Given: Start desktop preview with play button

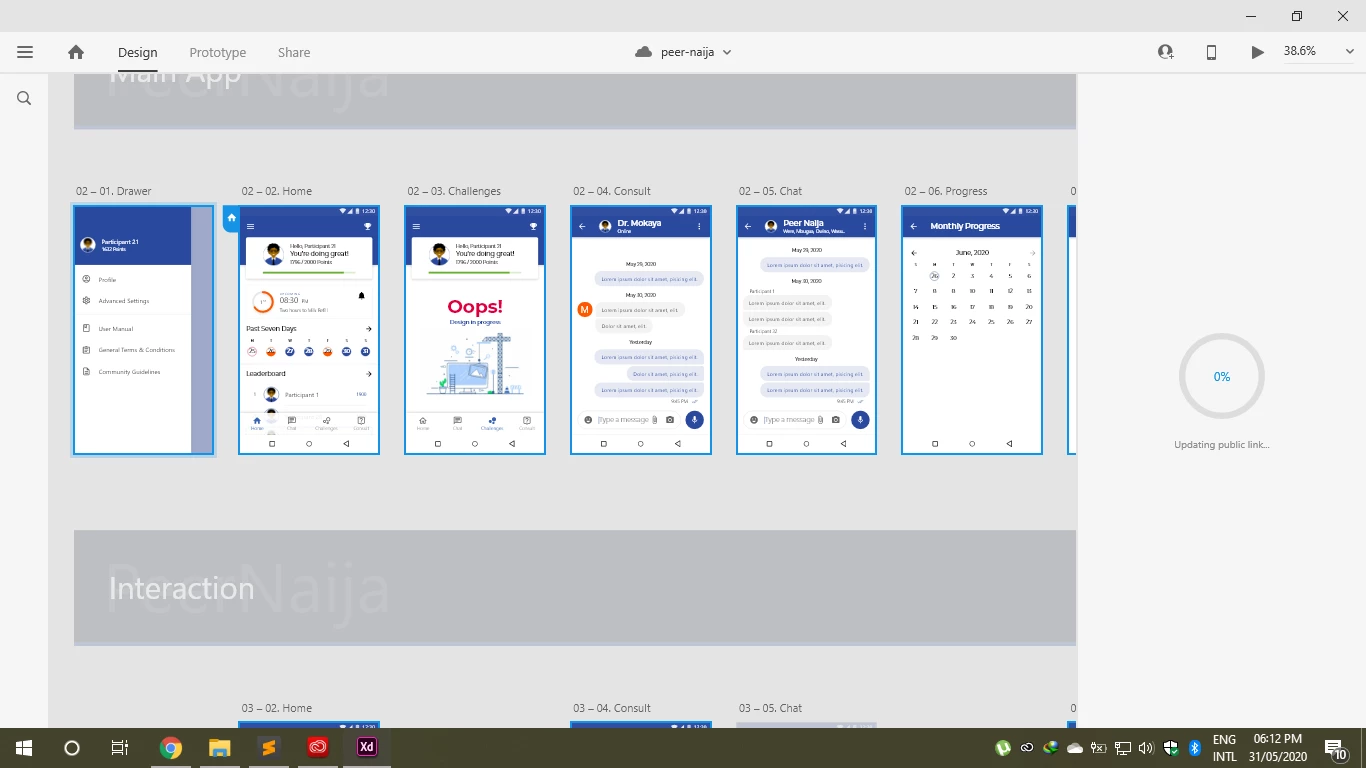Looking at the screenshot, I should pos(1257,52).
